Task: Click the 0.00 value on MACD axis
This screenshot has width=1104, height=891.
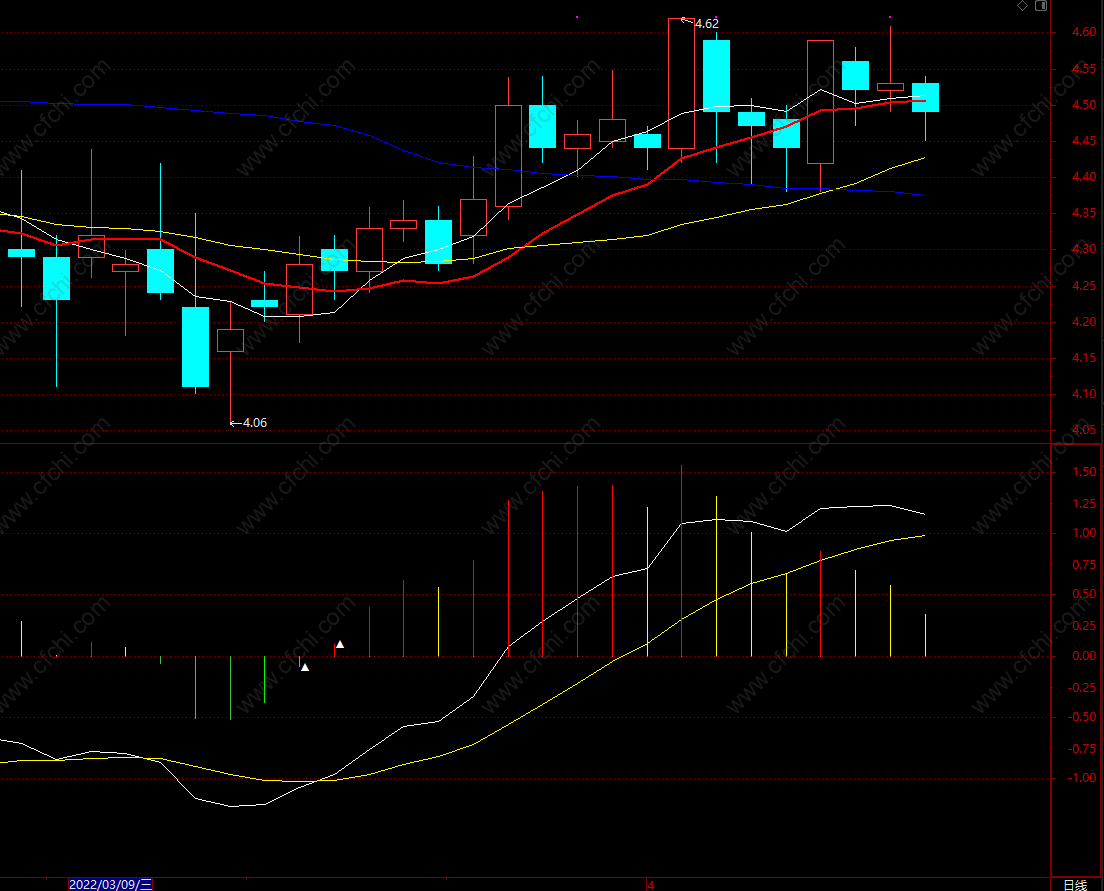Action: pos(1084,656)
